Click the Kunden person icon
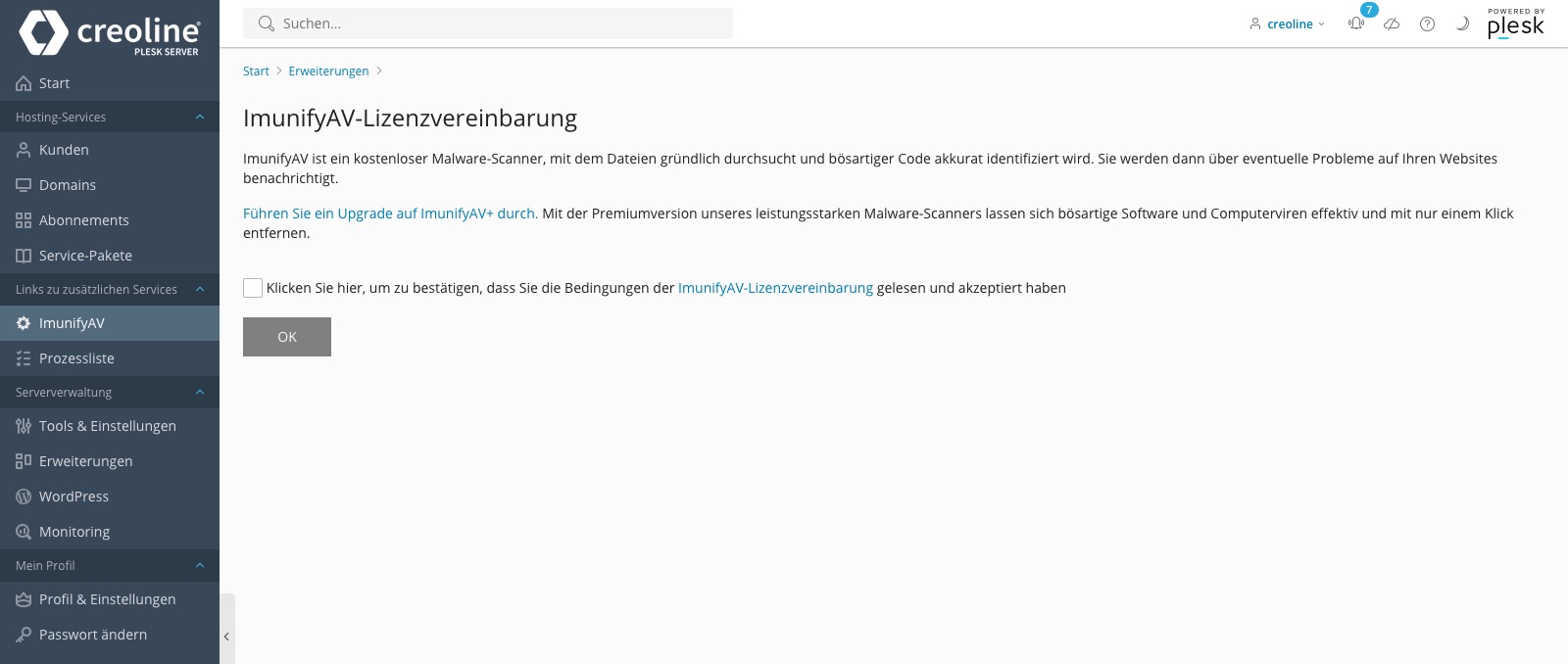Screen dimensions: 1568x664 point(24,150)
